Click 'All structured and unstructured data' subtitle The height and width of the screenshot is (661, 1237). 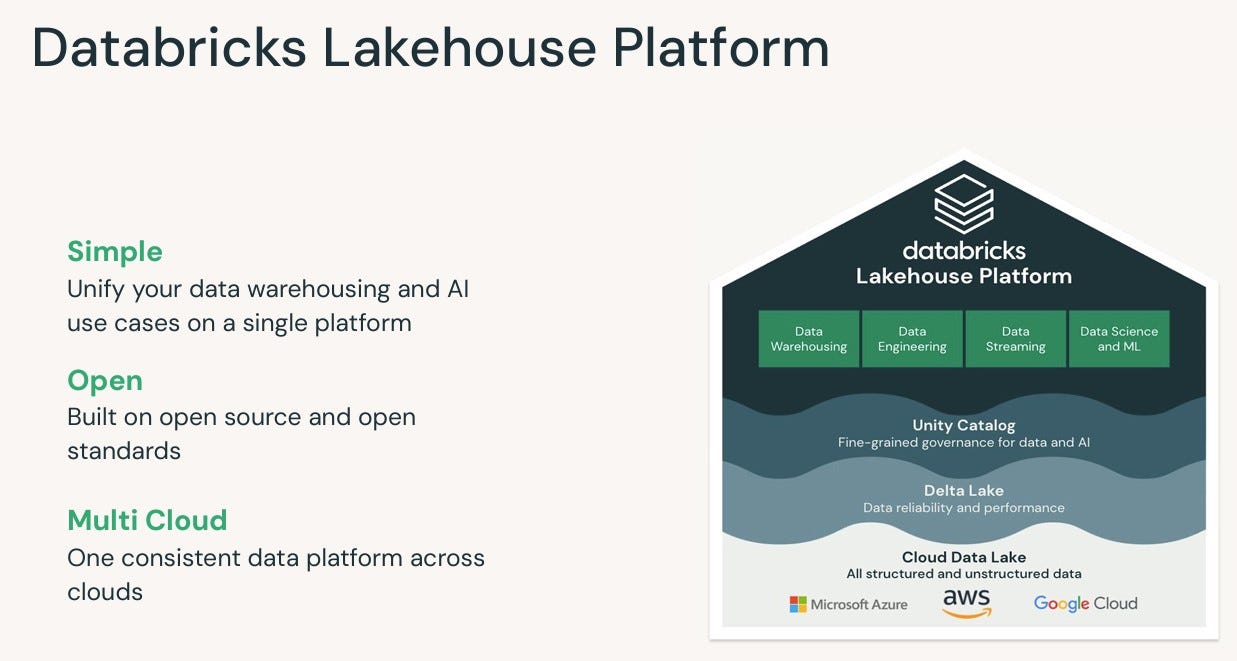pos(964,574)
